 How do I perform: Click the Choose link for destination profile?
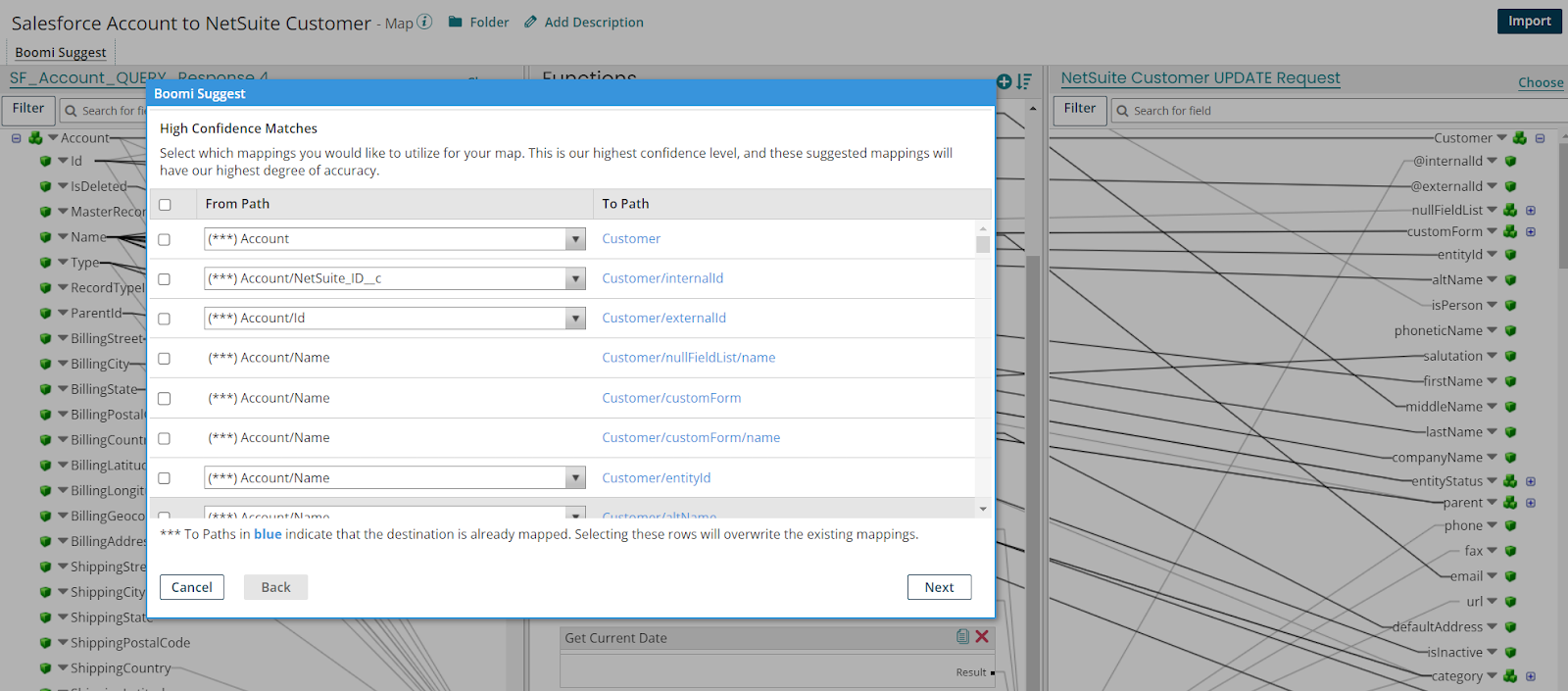pos(1541,82)
